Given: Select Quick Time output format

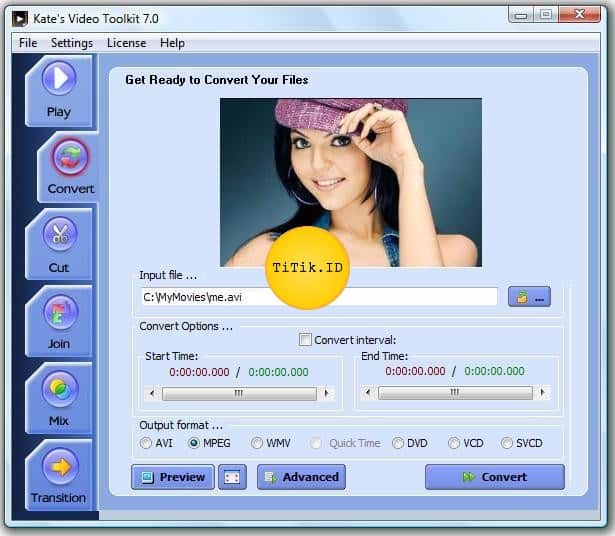Looking at the screenshot, I should click(316, 443).
